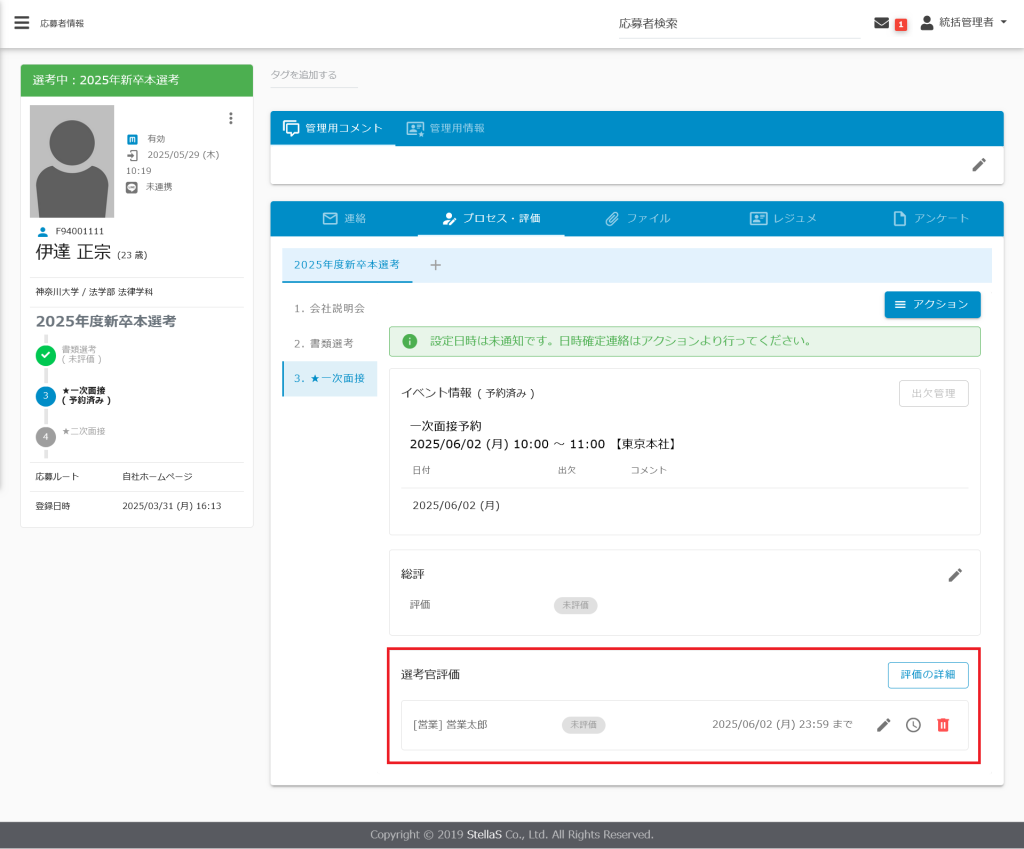Select step 2. 書類選考
Viewport: 1024px width, 849px height.
click(x=324, y=343)
